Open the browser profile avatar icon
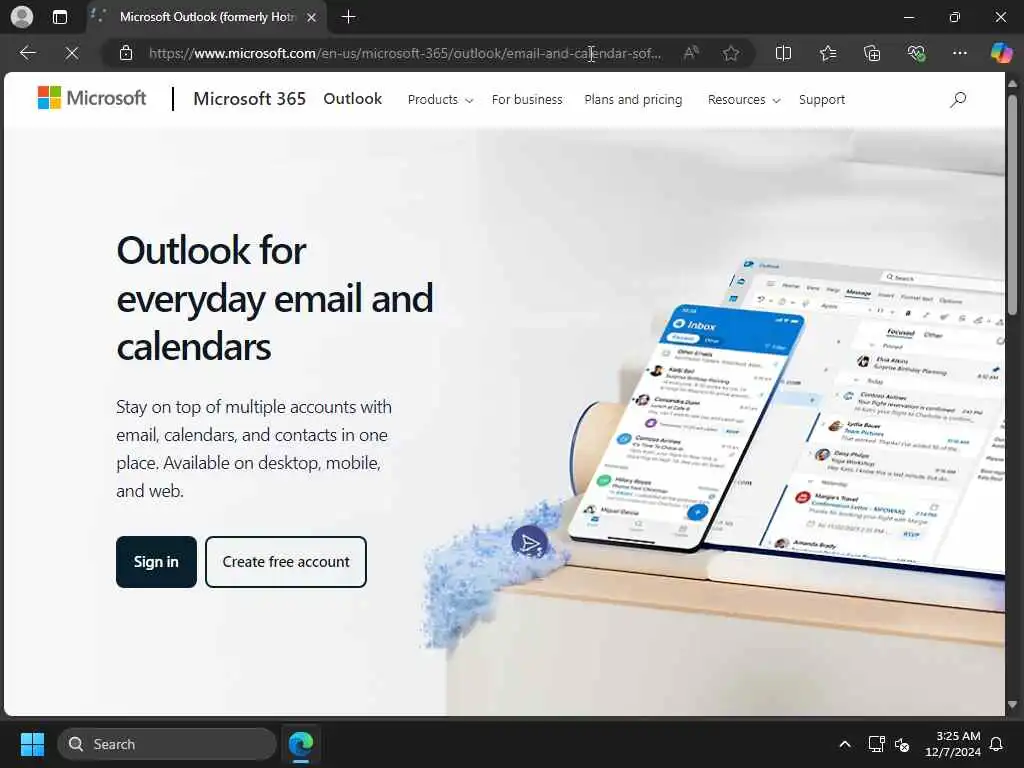1024x768 pixels. pyautogui.click(x=22, y=17)
